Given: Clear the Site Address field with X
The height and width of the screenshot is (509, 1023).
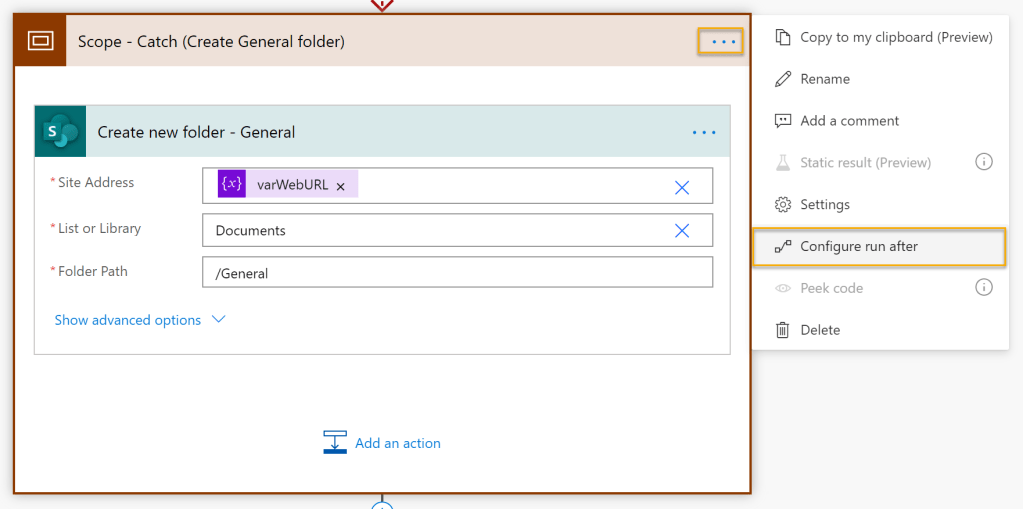Looking at the screenshot, I should coord(682,187).
